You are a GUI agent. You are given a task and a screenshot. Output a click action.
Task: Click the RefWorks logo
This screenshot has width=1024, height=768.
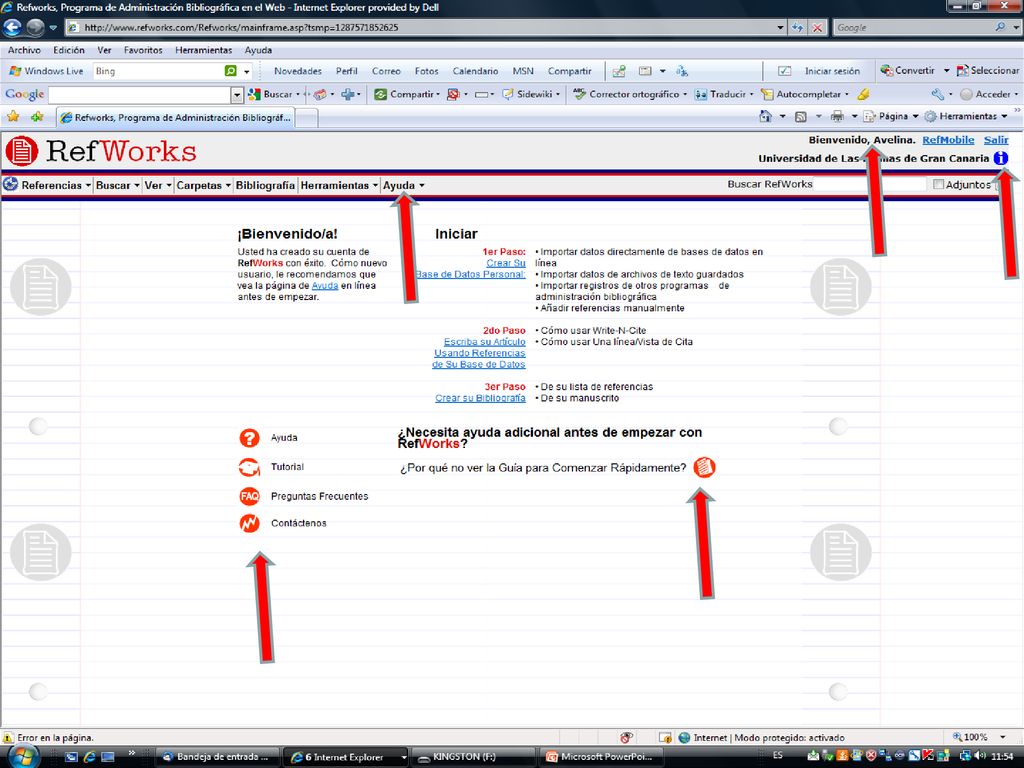click(101, 151)
